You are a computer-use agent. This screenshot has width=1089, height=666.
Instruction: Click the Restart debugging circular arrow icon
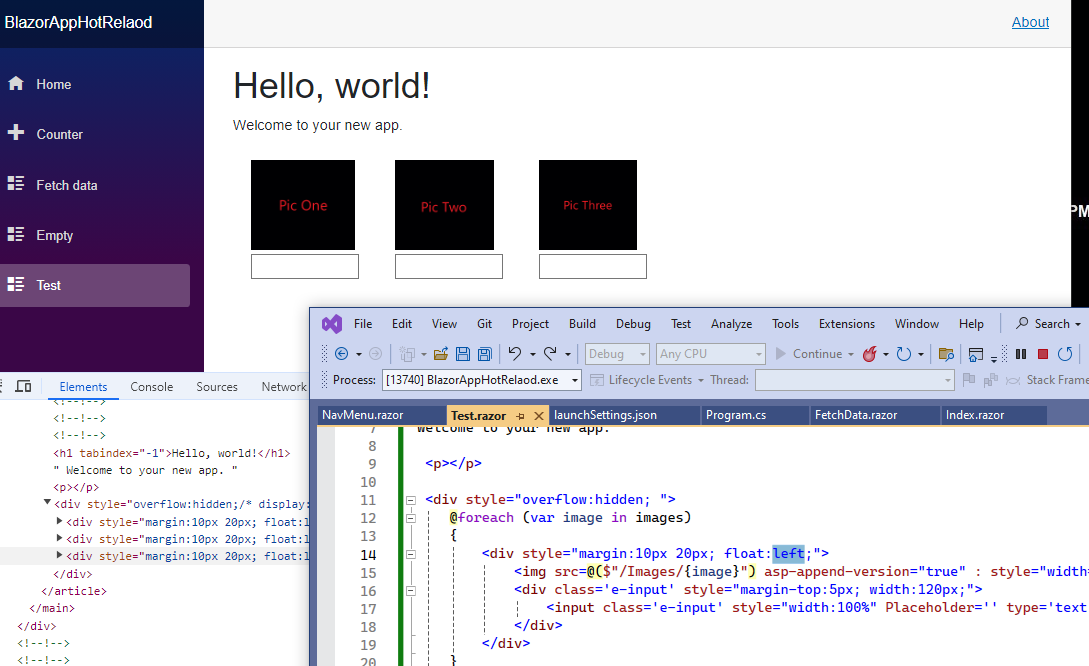coord(1064,354)
